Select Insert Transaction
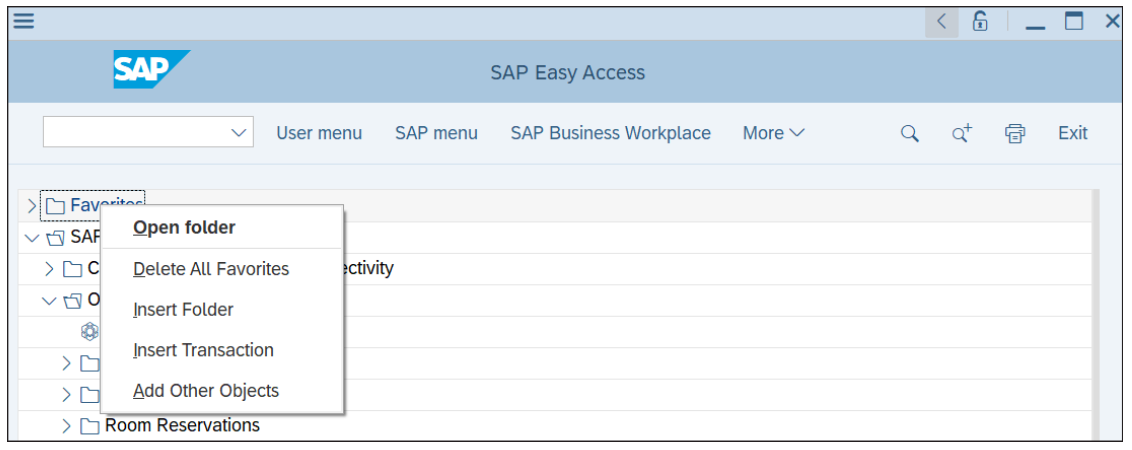The image size is (1132, 450). [x=204, y=350]
